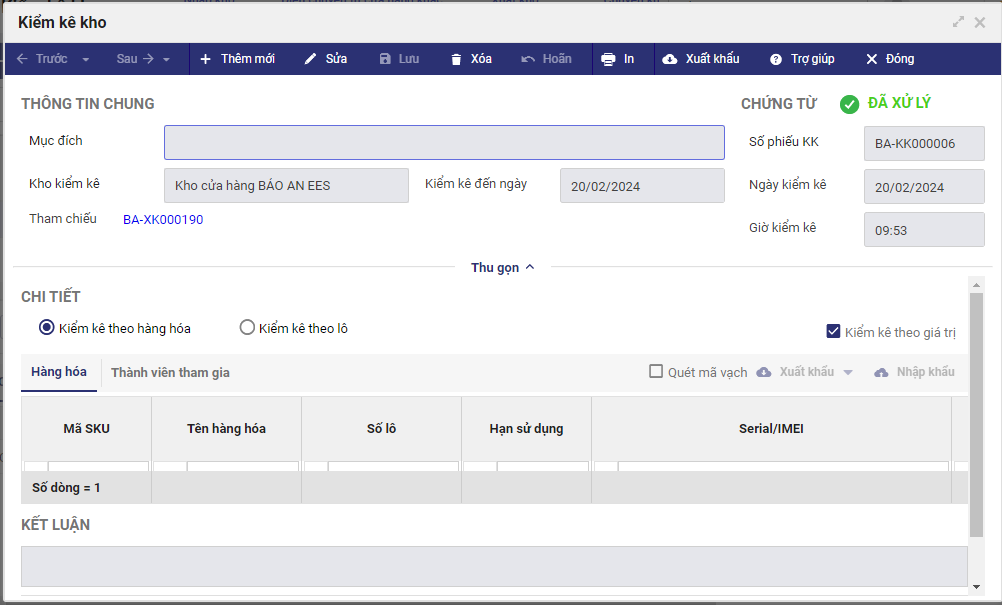Collapse the section with Thu gọn
Viewport: 1002px width, 605px height.
click(502, 268)
